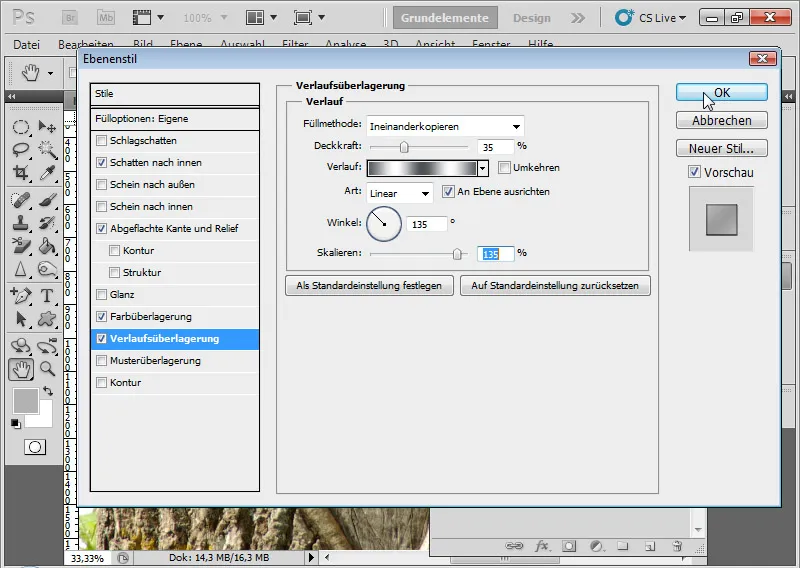Select the Sponge tool

[x=47, y=268]
